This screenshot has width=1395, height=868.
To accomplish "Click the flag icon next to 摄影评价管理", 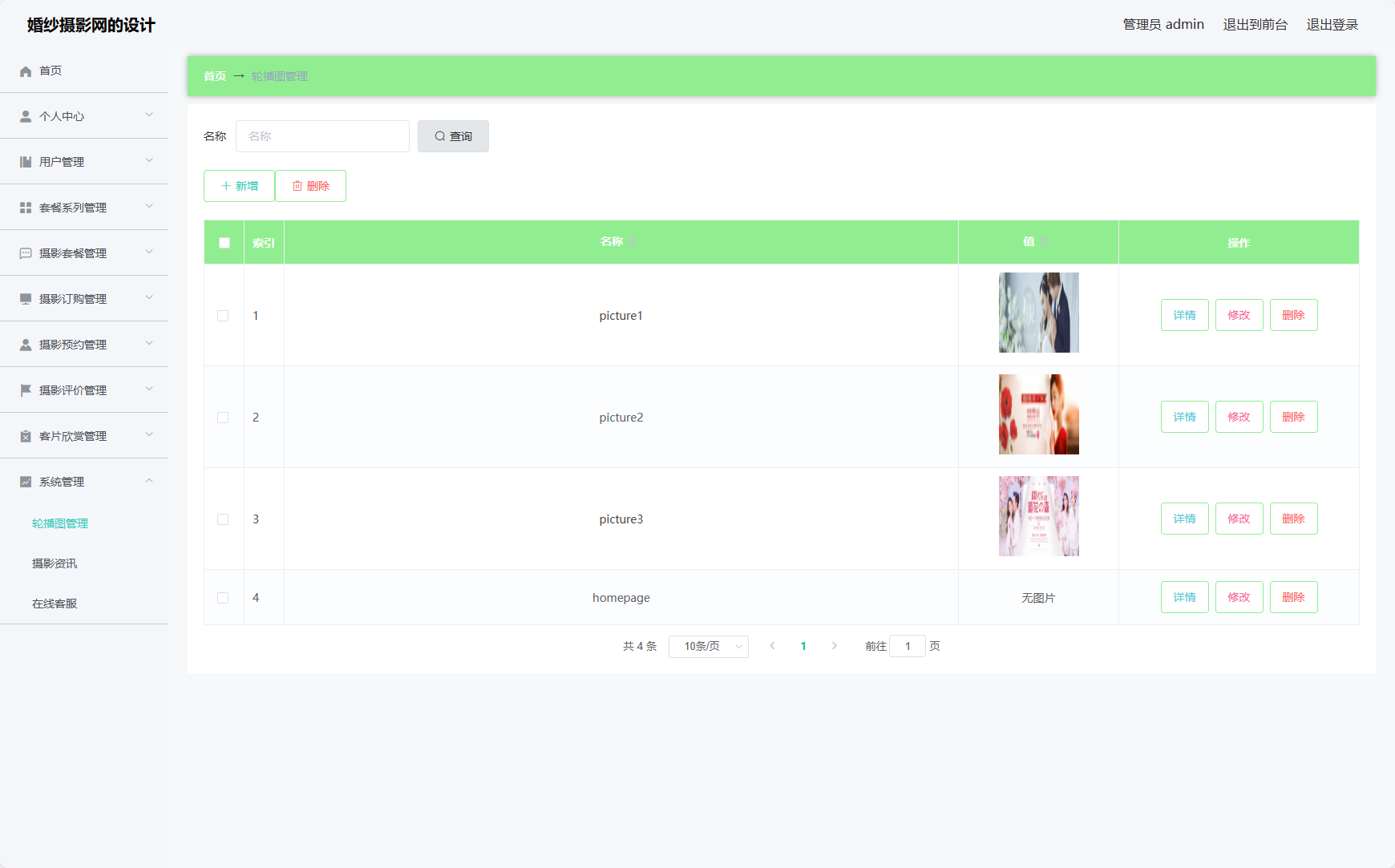I will (x=26, y=391).
